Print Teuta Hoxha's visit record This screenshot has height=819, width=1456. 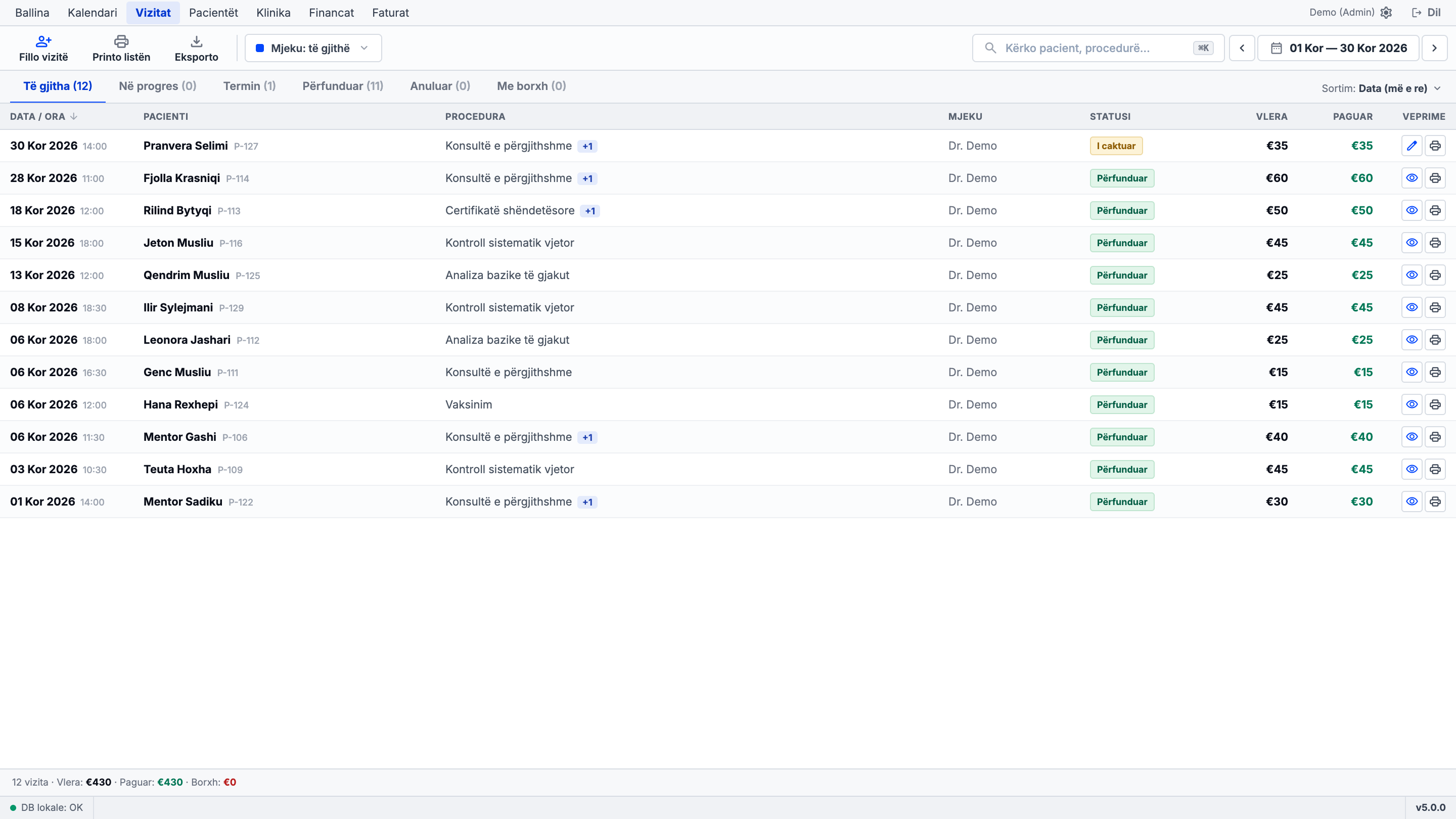1435,469
